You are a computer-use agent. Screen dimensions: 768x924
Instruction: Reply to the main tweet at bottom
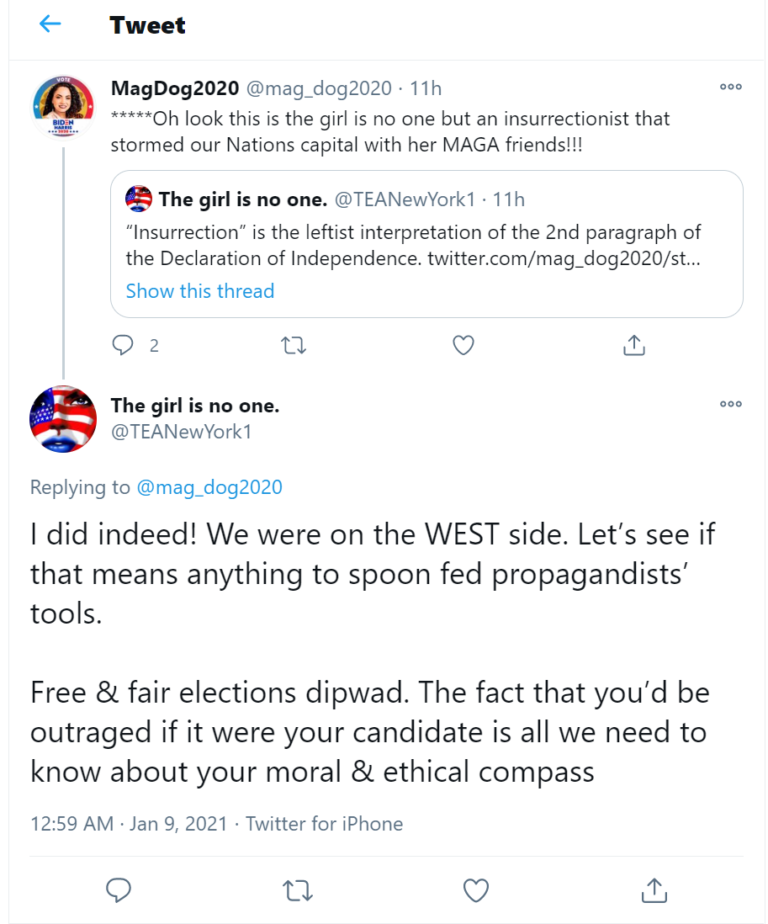tap(118, 890)
